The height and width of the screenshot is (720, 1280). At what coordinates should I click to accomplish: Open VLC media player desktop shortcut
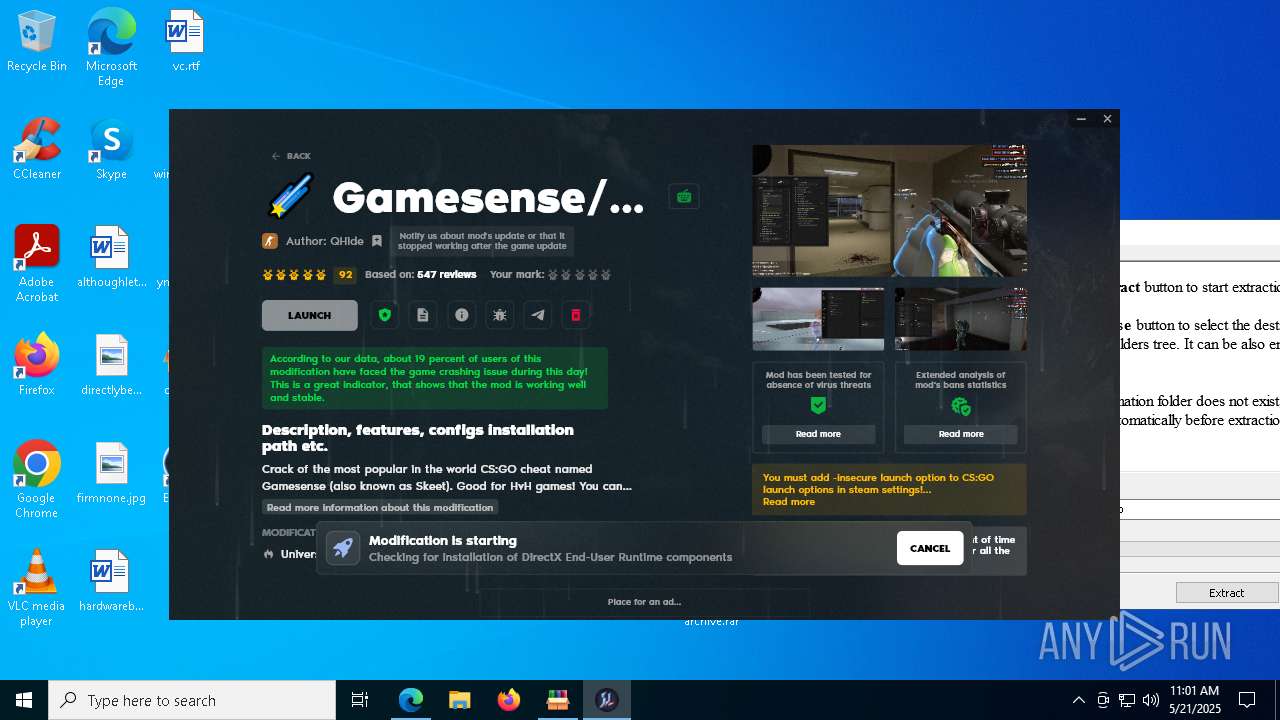pyautogui.click(x=37, y=588)
